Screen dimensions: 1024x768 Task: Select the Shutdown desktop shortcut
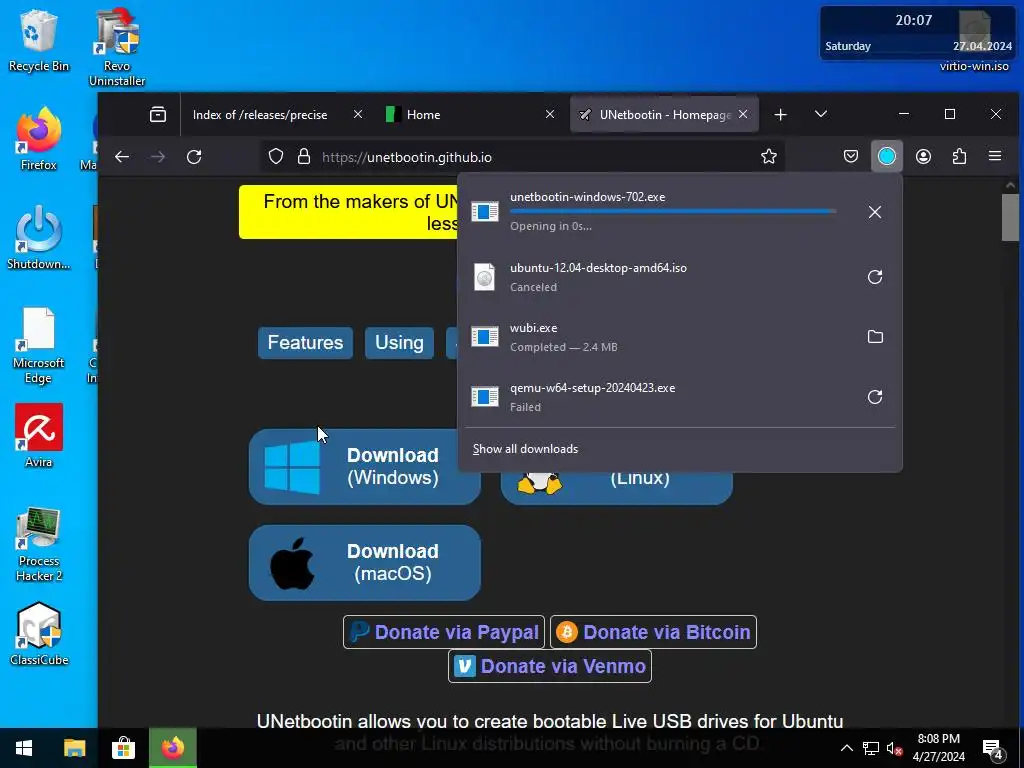(39, 238)
